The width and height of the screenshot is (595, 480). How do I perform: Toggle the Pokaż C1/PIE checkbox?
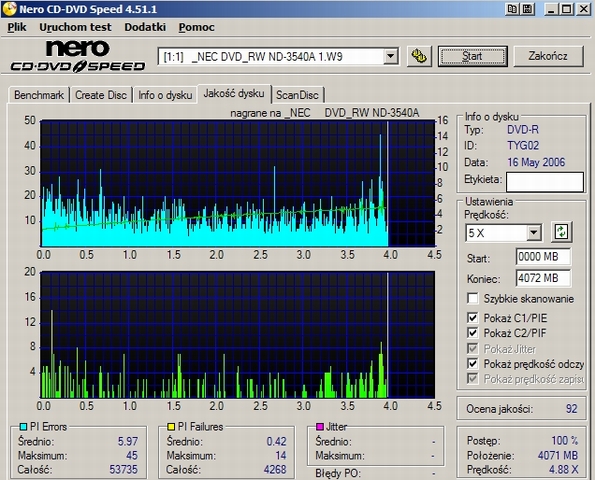point(472,318)
